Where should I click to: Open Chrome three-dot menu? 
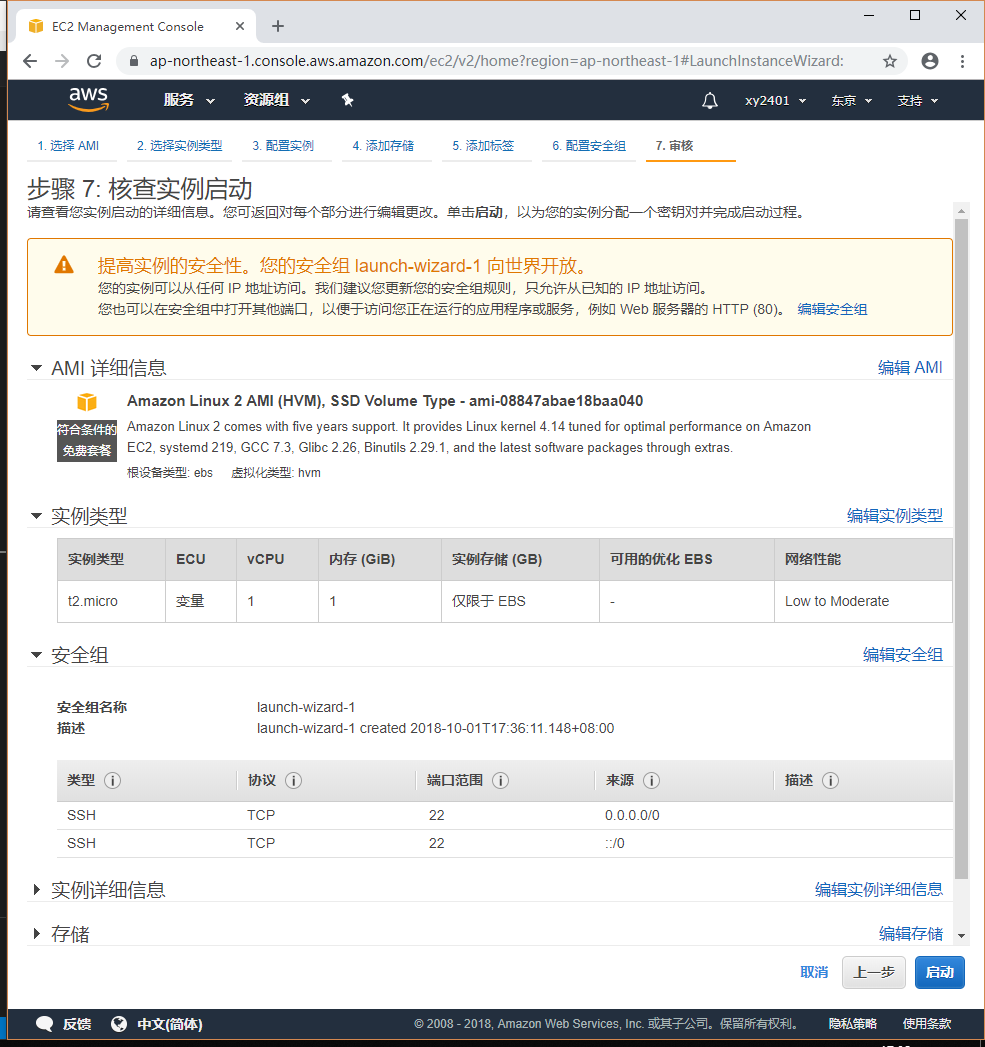pos(962,61)
